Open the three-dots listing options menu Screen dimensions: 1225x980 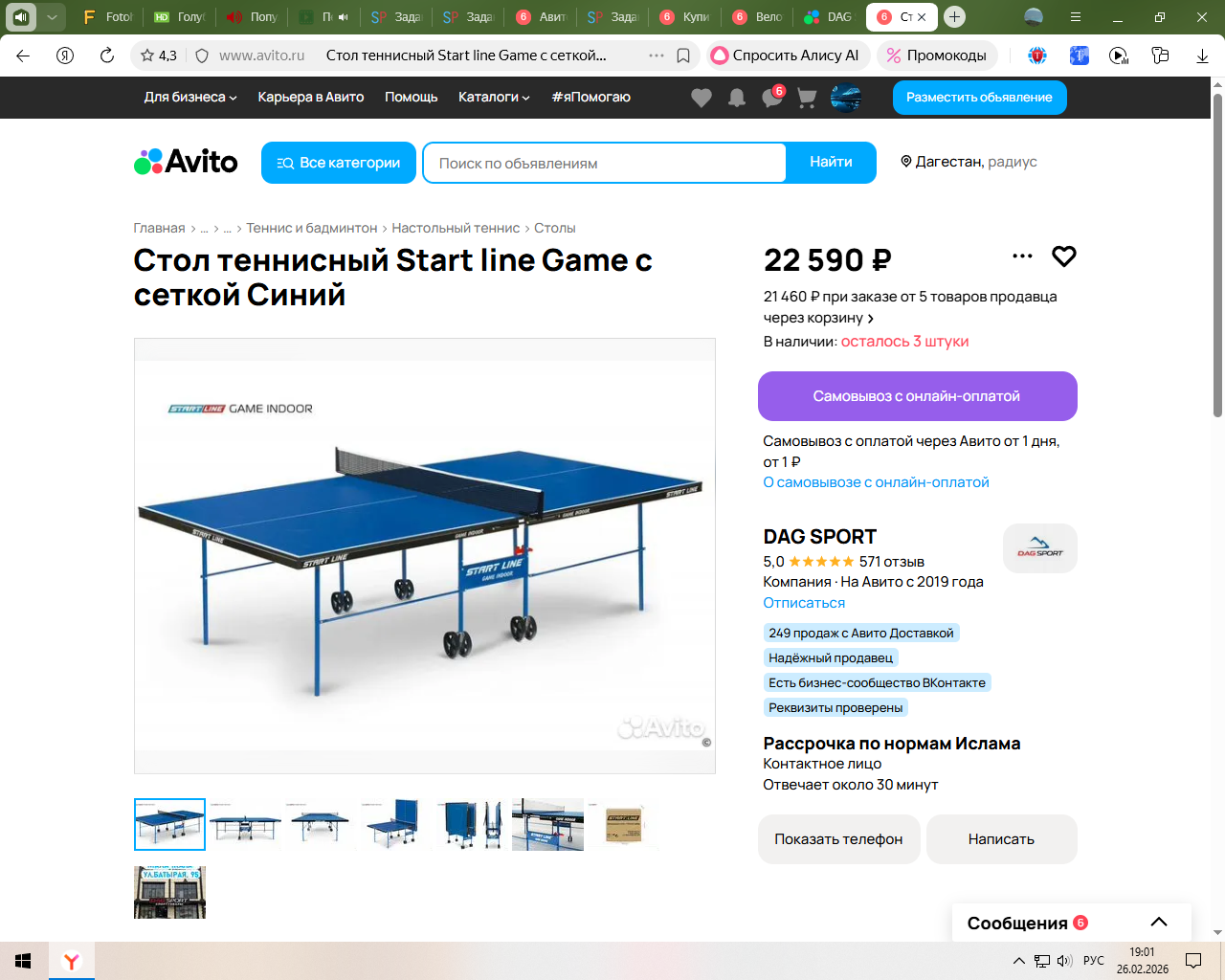(1022, 256)
